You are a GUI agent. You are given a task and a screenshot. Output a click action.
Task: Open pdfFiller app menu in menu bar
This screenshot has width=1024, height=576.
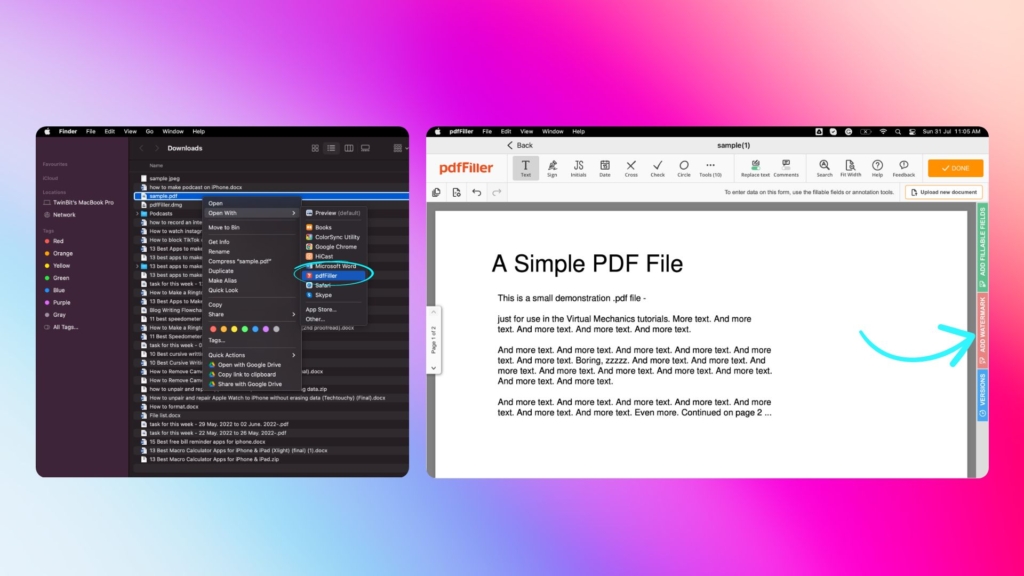click(x=461, y=131)
